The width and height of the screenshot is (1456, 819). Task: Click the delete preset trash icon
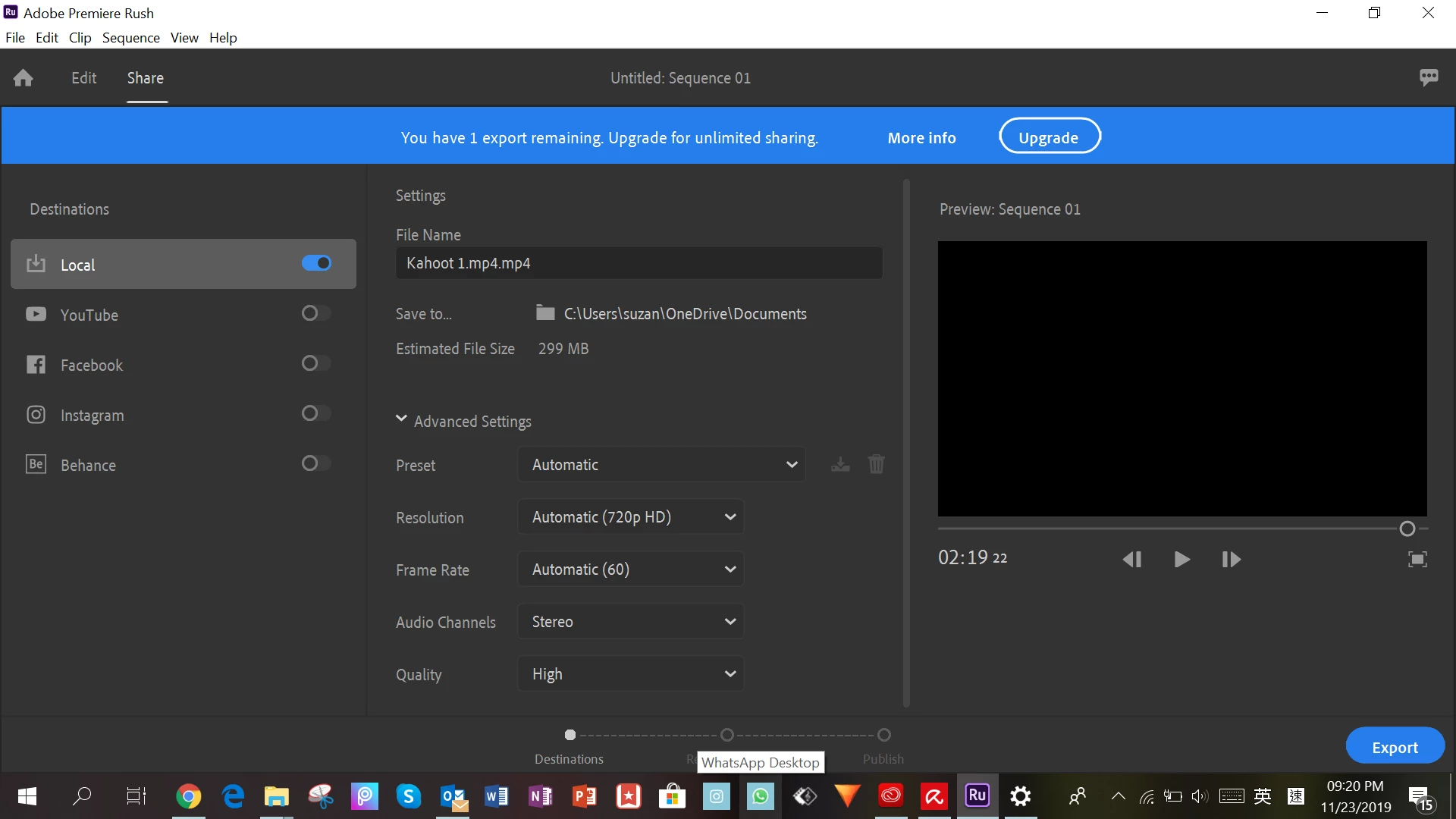click(876, 464)
